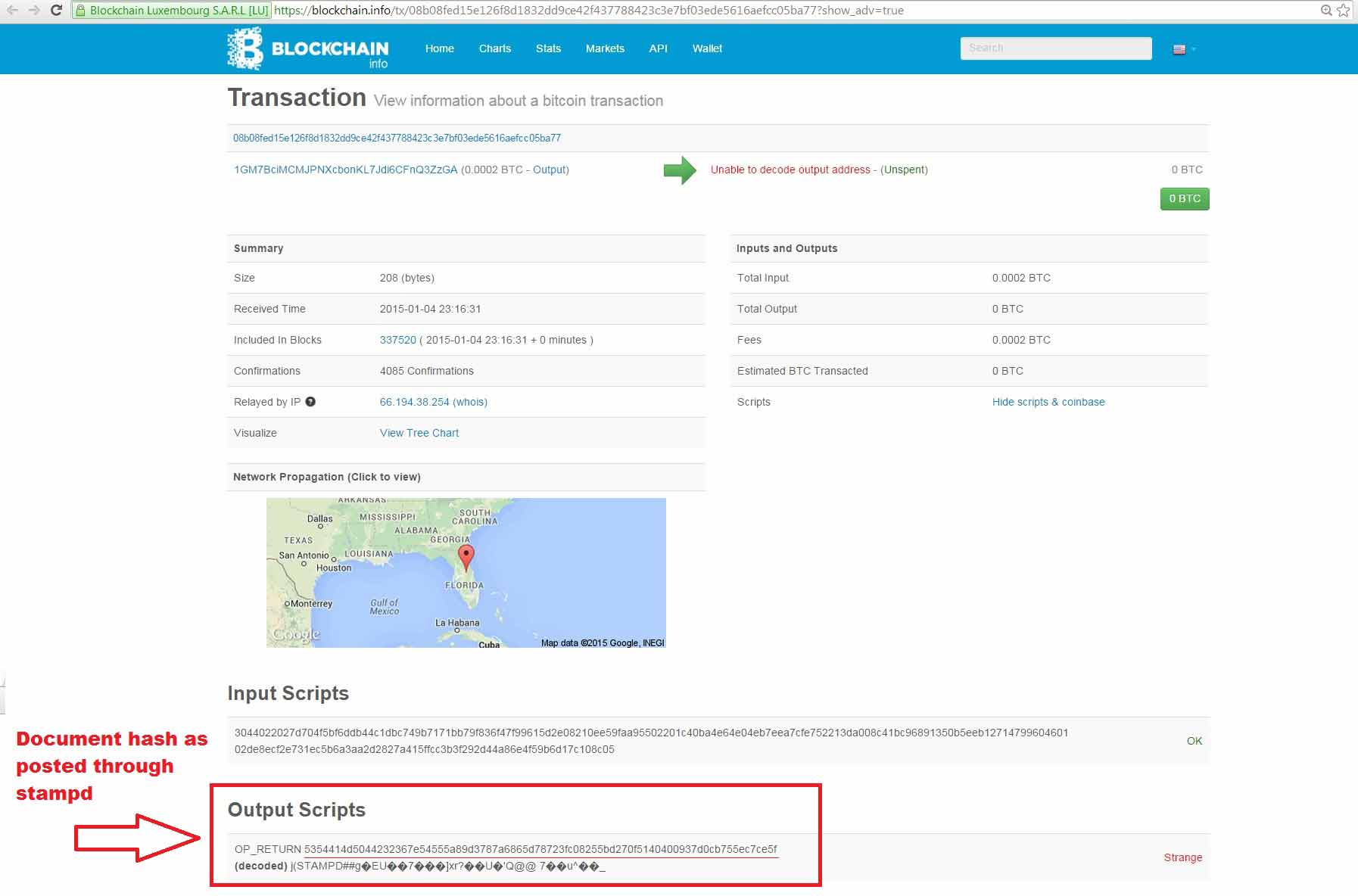Click the Input Scripts heading
This screenshot has height=896, width=1358.
288,693
